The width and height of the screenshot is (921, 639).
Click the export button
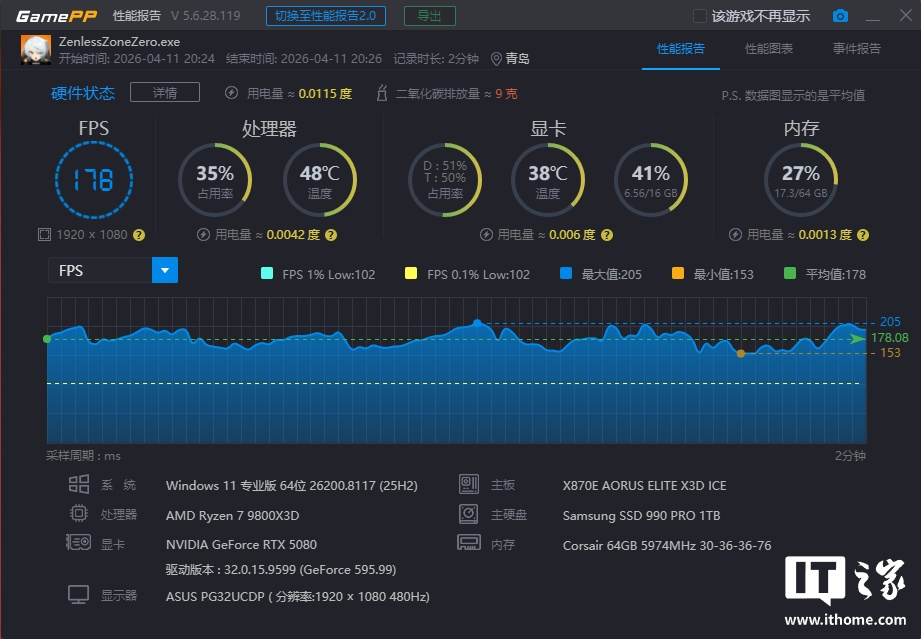coord(429,16)
